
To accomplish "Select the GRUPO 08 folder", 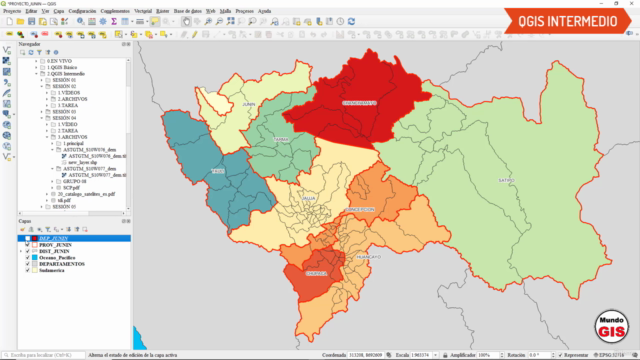I will pos(74,181).
